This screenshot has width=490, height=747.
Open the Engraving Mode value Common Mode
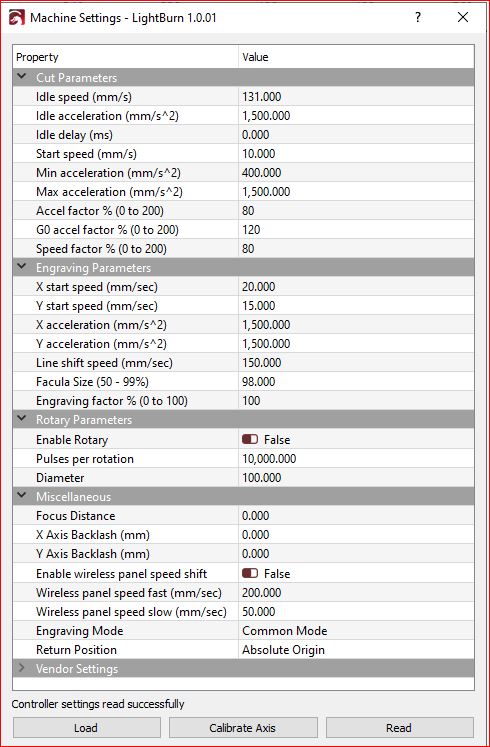click(x=356, y=630)
